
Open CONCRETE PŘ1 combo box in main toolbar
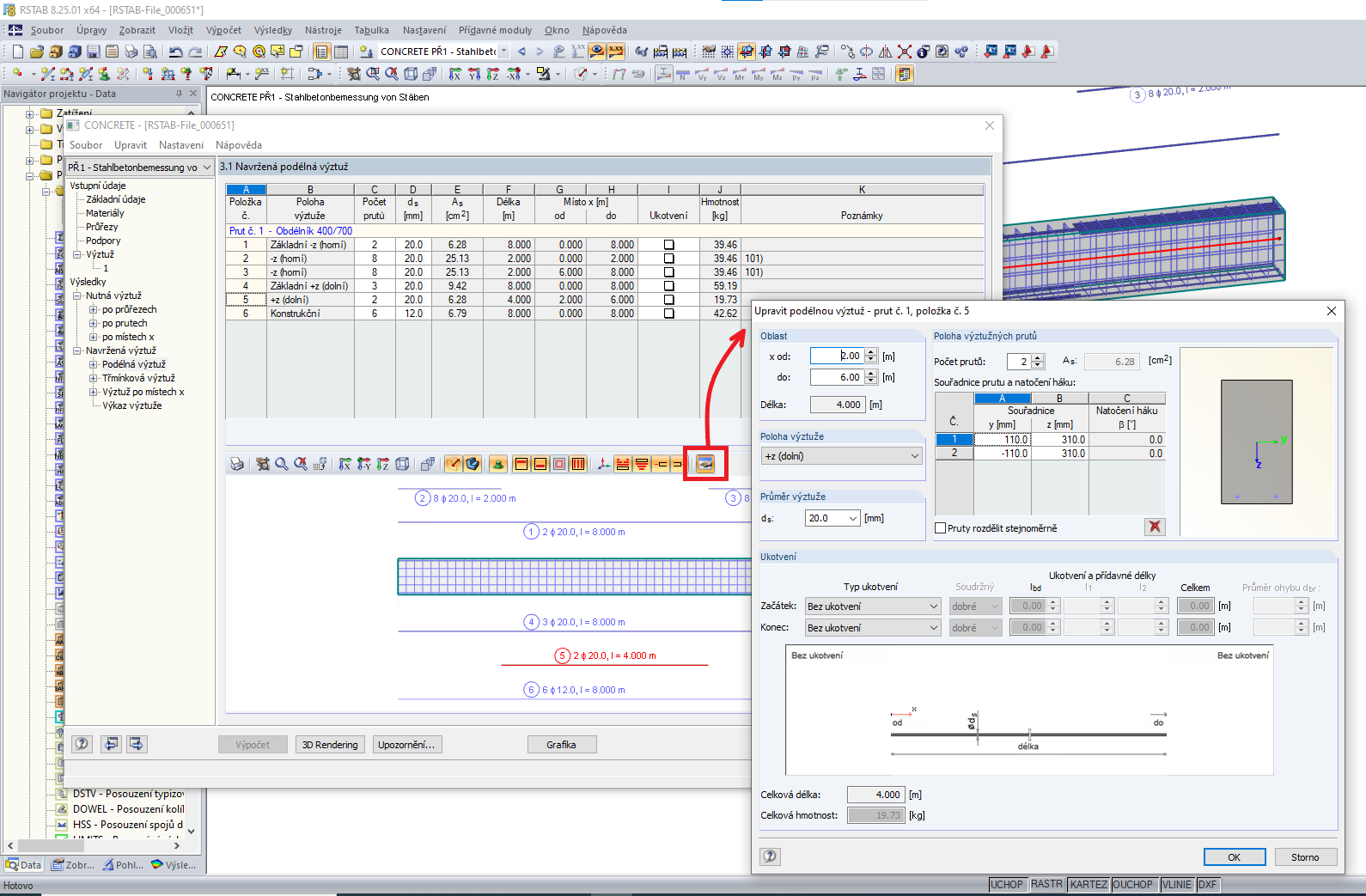[443, 52]
